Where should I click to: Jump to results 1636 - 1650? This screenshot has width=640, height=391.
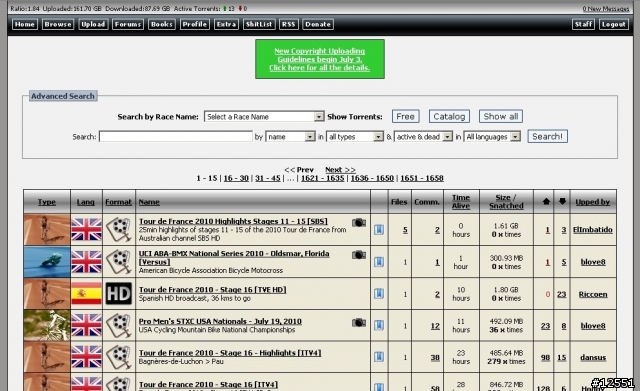pyautogui.click(x=372, y=178)
